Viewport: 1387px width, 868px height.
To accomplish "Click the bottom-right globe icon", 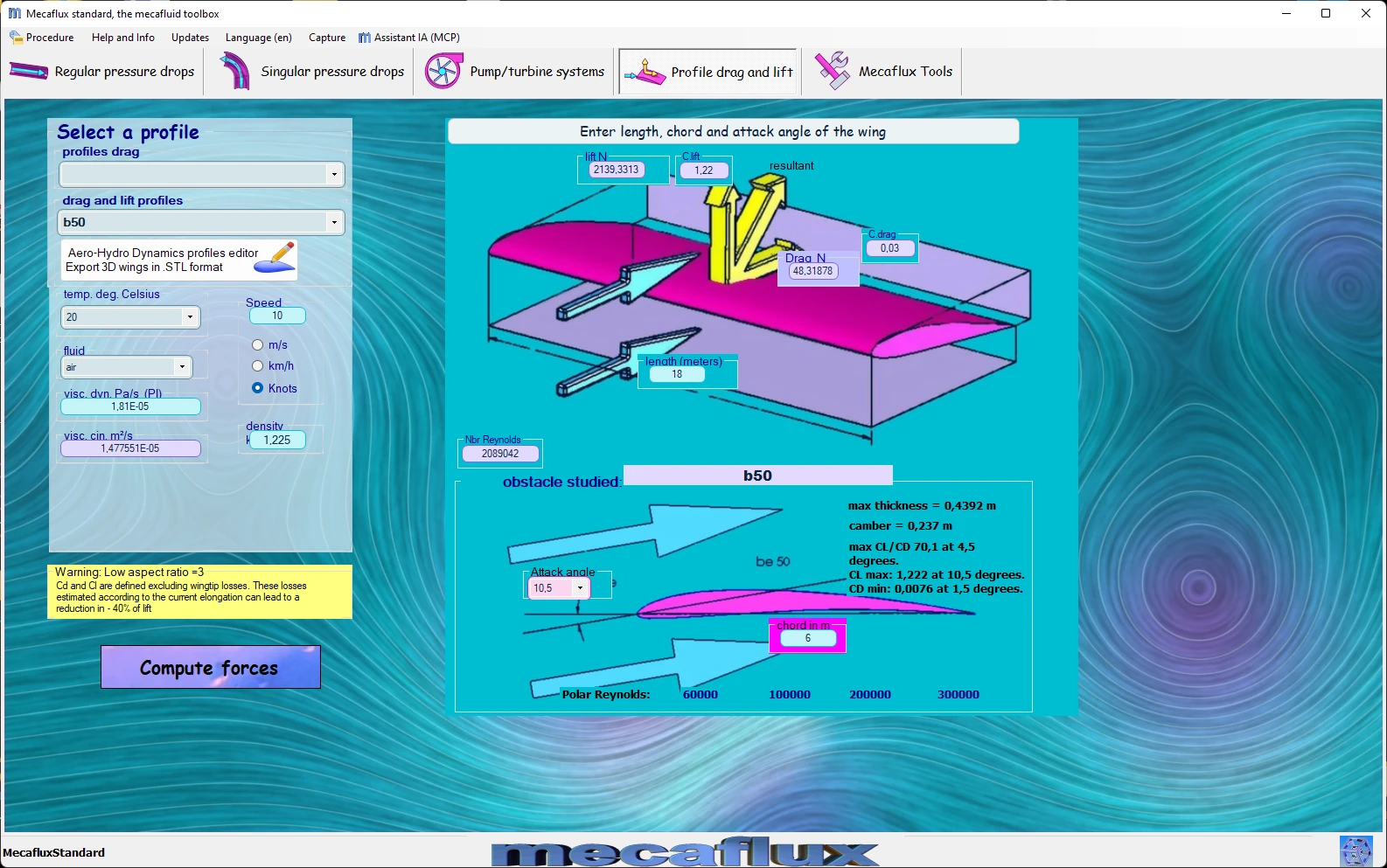I will [x=1356, y=851].
